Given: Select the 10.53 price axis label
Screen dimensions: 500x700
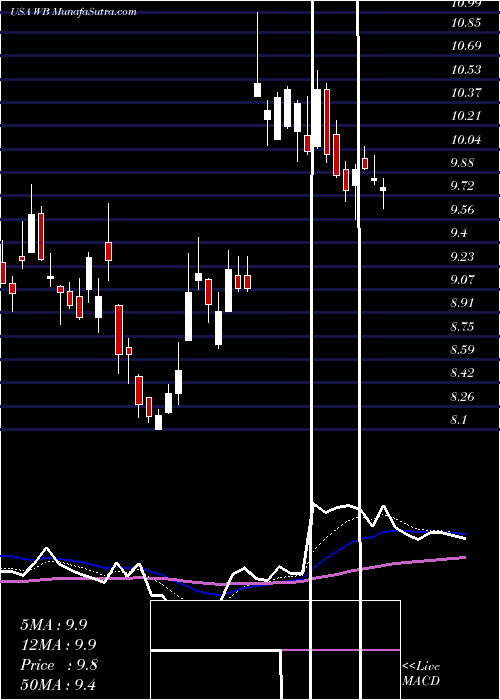Looking at the screenshot, I should (466, 70).
